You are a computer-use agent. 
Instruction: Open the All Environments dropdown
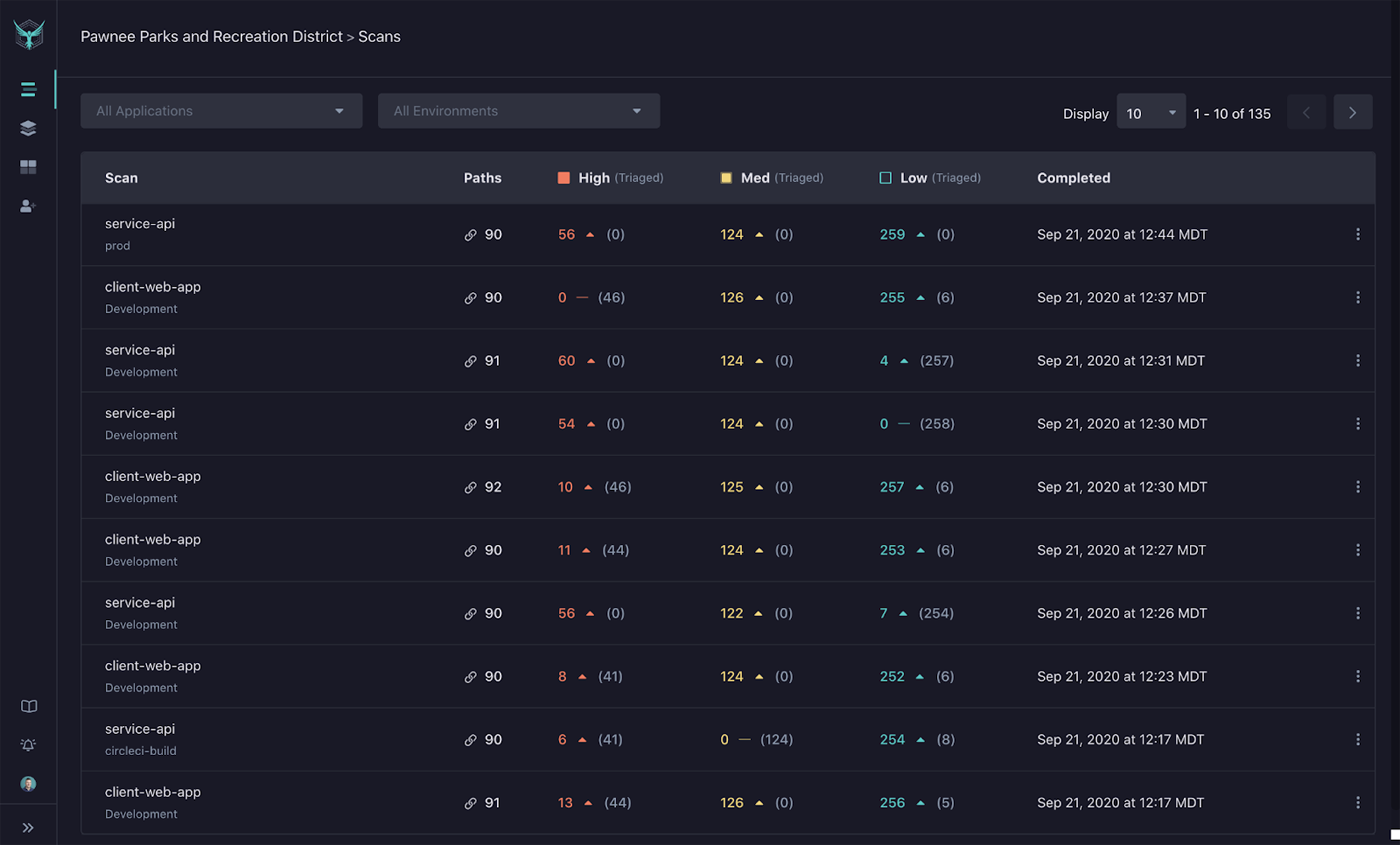518,111
